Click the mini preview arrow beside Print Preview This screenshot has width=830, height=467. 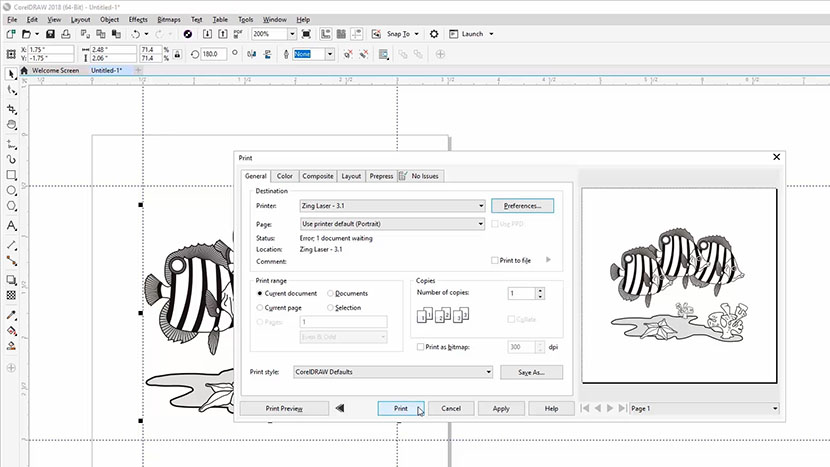click(339, 408)
